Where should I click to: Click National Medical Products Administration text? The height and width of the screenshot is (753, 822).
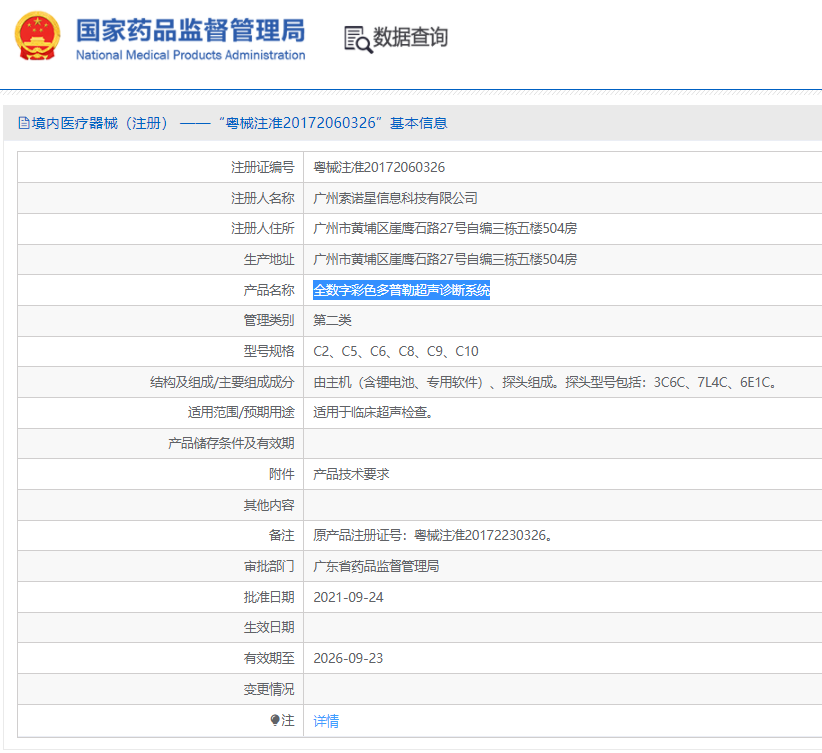click(x=190, y=55)
